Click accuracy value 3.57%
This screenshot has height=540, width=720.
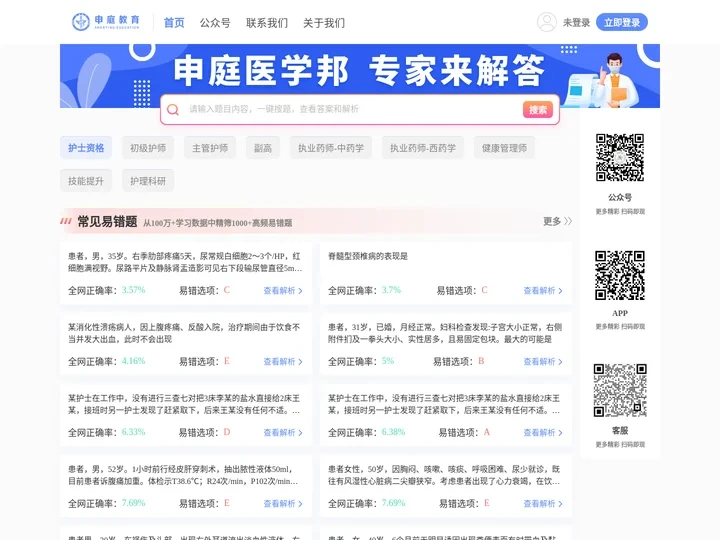coord(134,290)
